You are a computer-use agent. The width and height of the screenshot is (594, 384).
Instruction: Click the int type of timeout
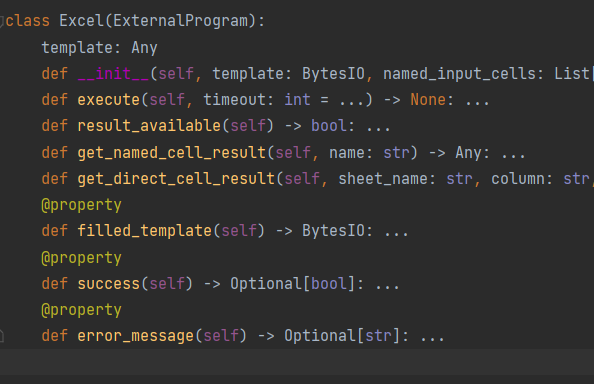coord(298,100)
